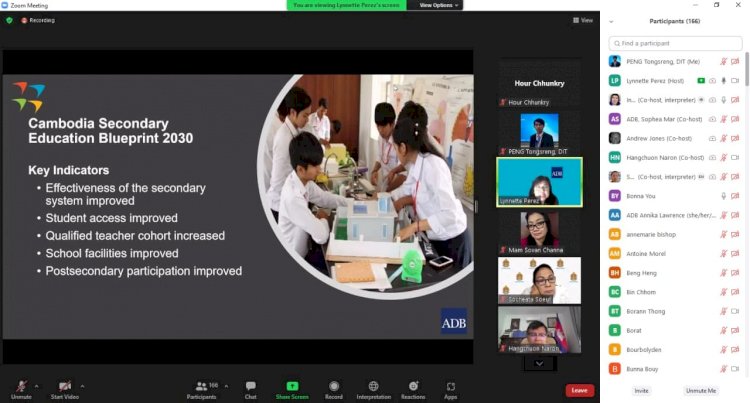
Task: Select Hangchuon Naron video thumbnail
Action: (539, 330)
